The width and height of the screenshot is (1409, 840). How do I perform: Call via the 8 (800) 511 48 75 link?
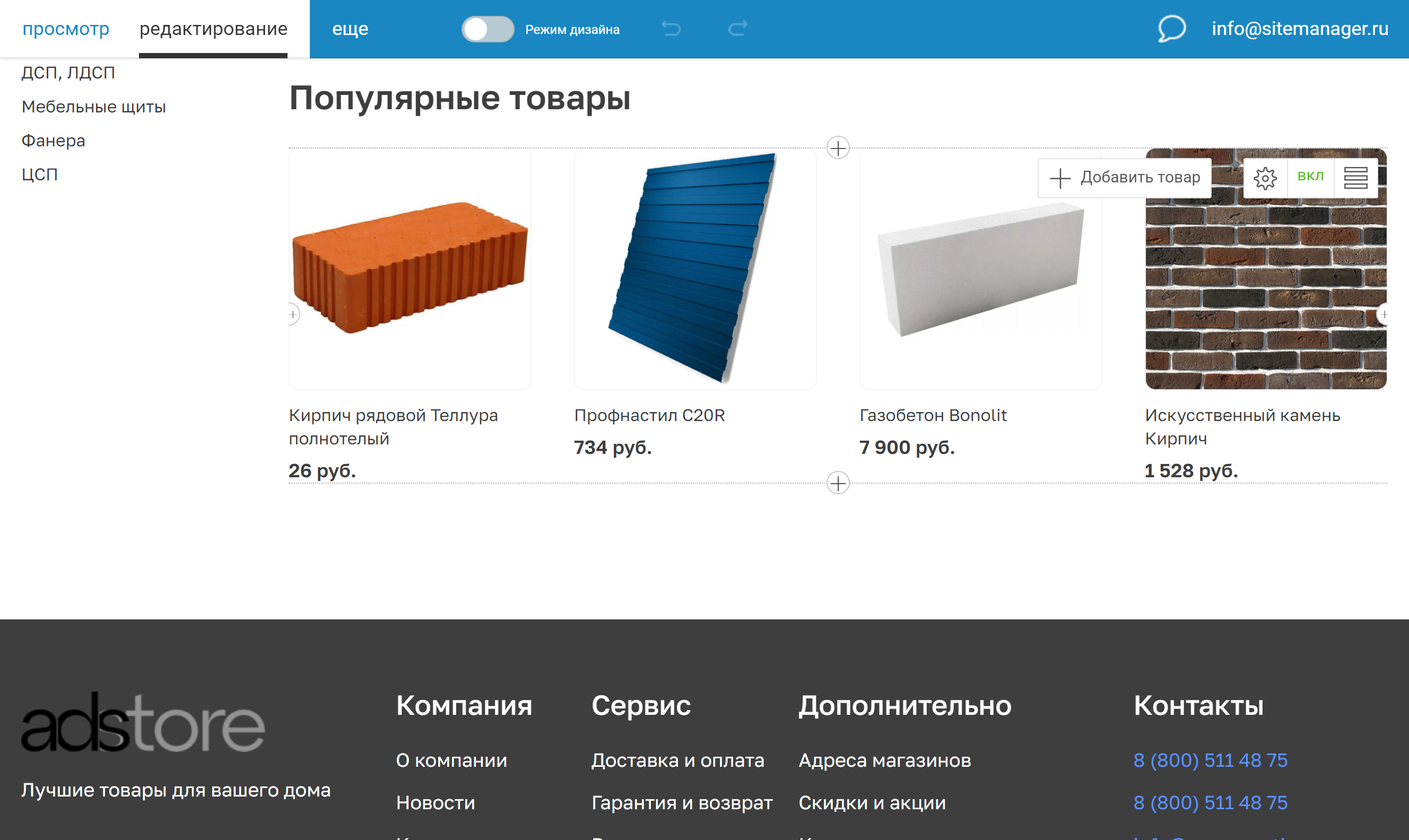pos(1210,760)
